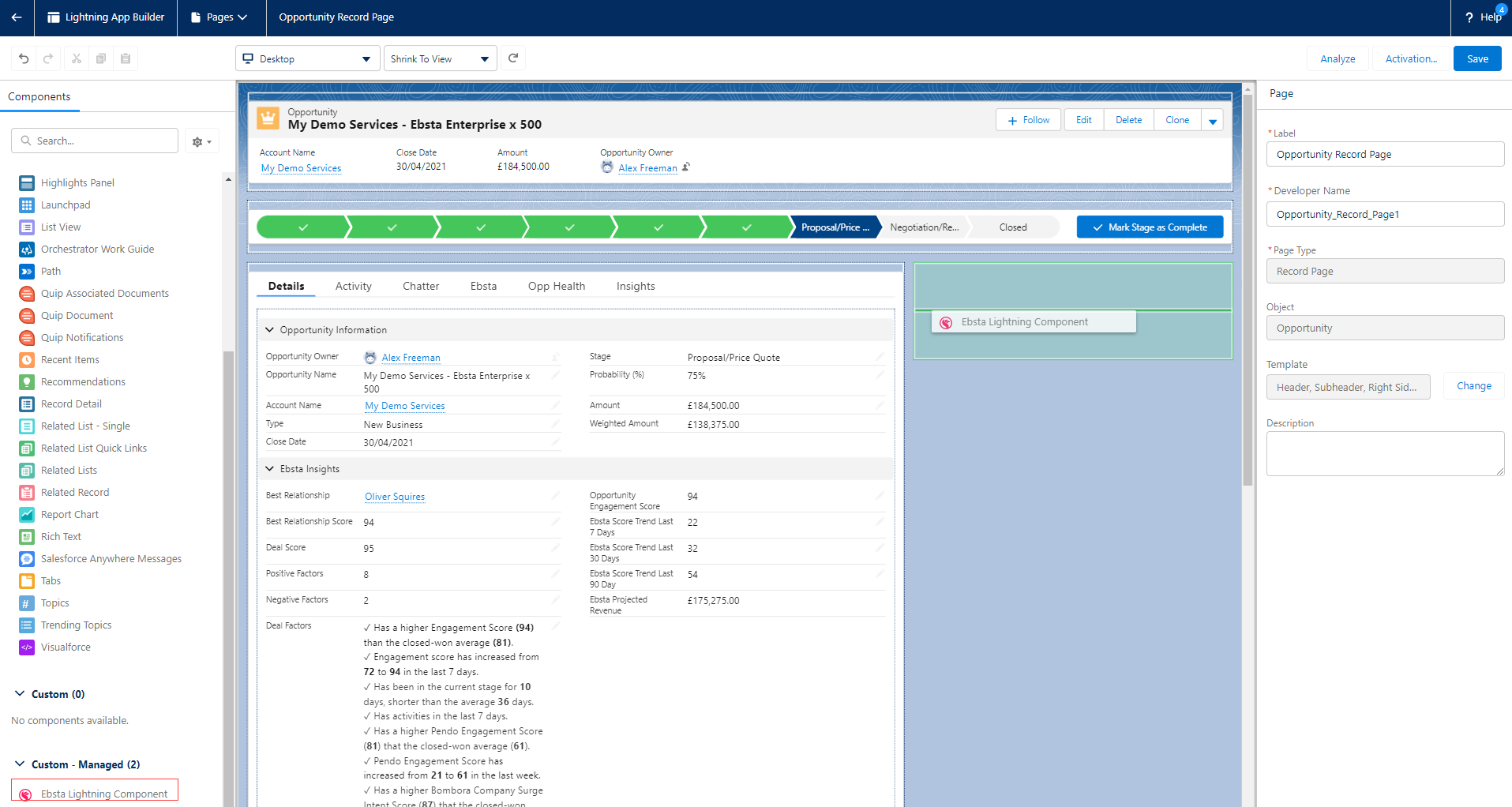
Task: Open the Shrink To View dropdown
Action: 440,59
